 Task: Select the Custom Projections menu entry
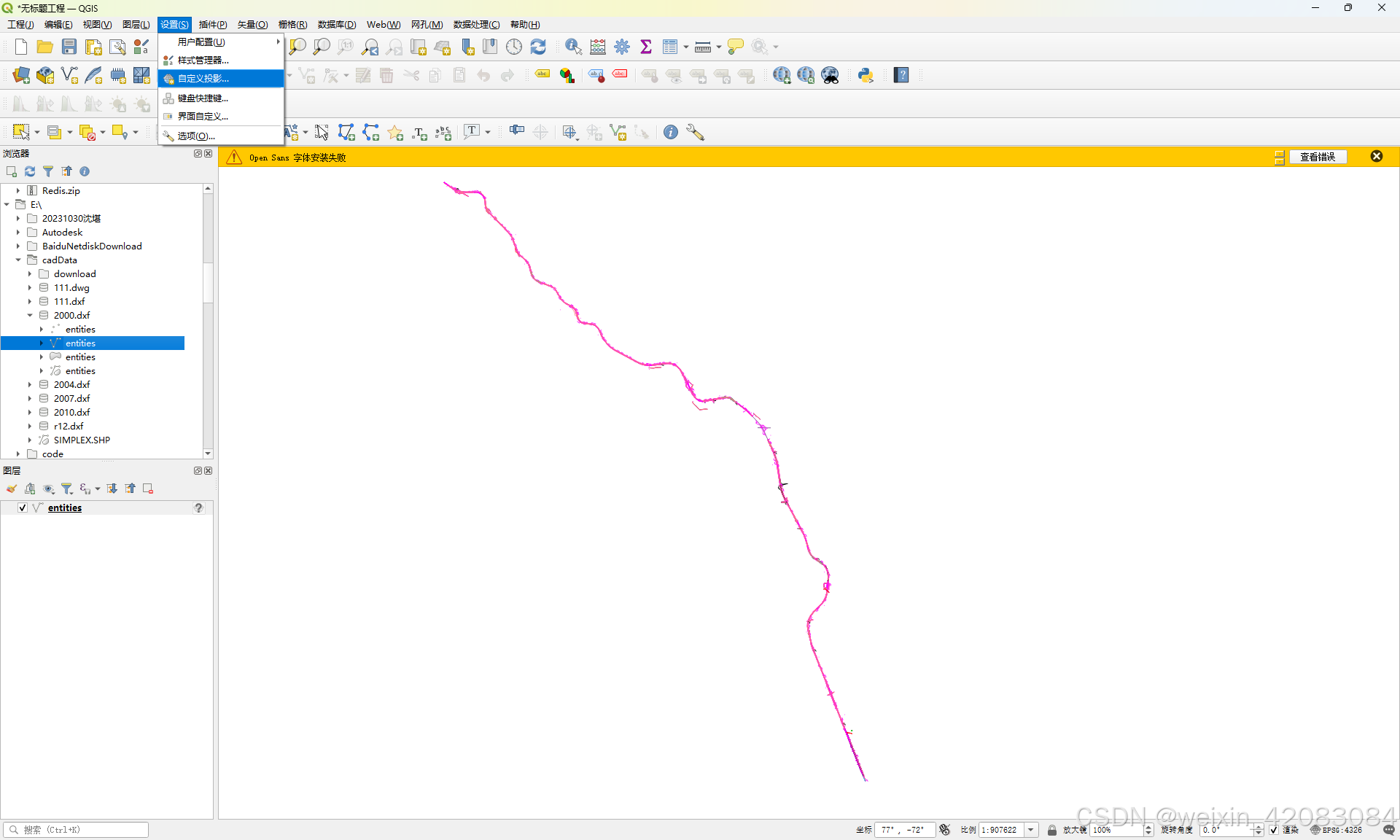pos(203,79)
